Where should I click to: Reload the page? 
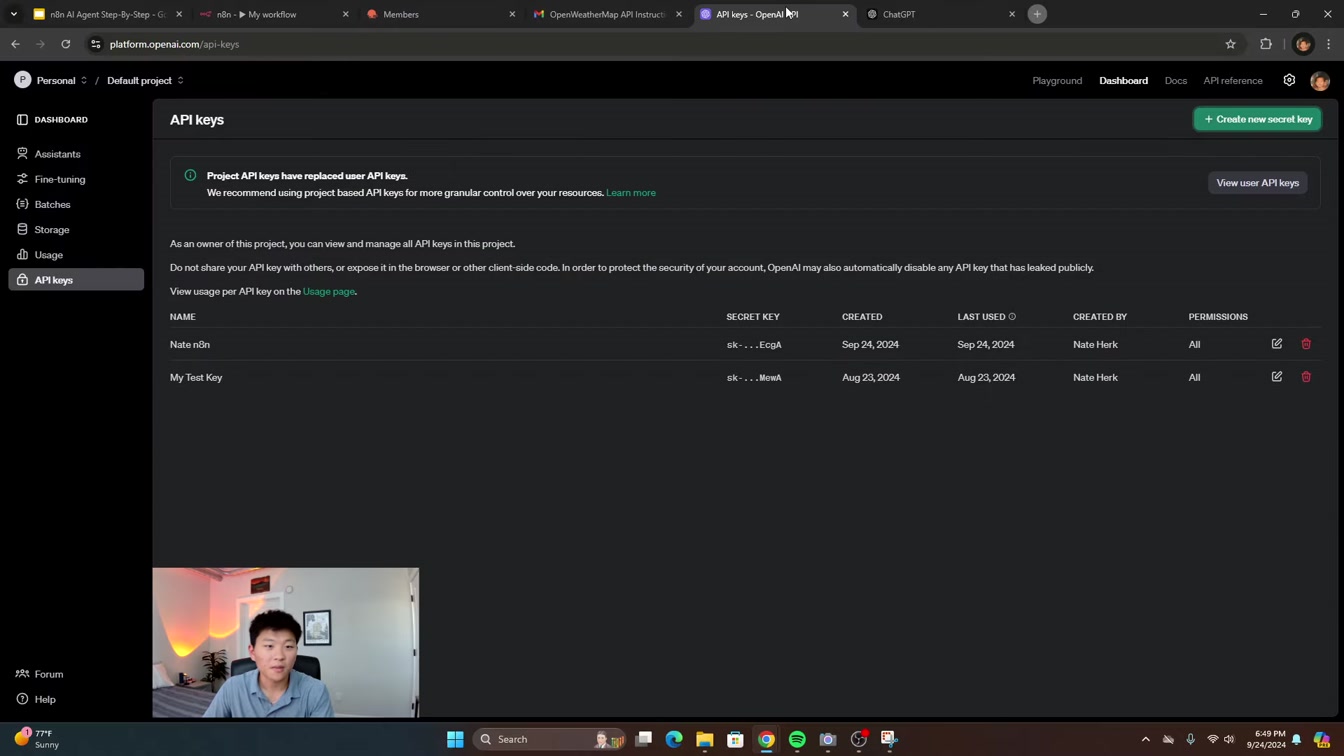coord(66,44)
